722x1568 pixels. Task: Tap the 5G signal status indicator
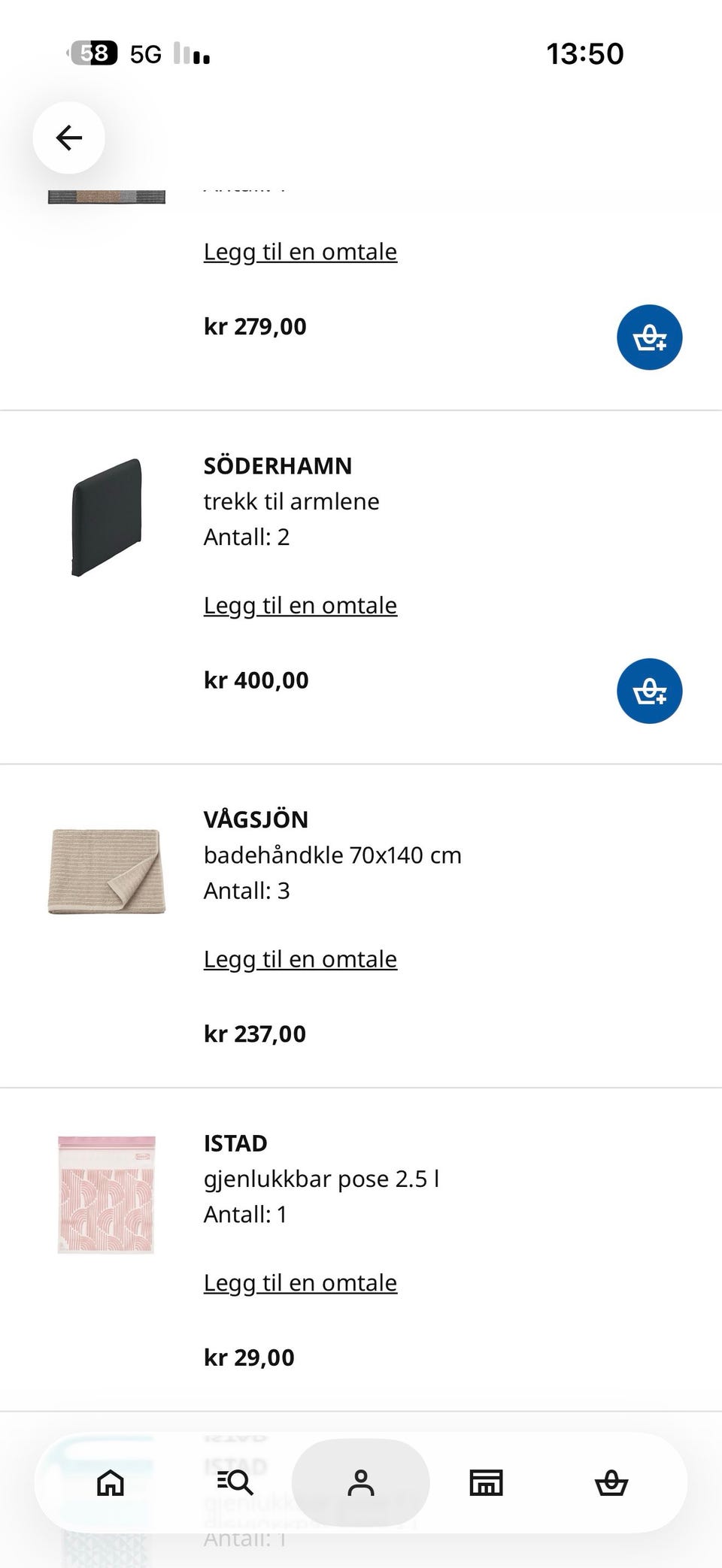pyautogui.click(x=146, y=54)
